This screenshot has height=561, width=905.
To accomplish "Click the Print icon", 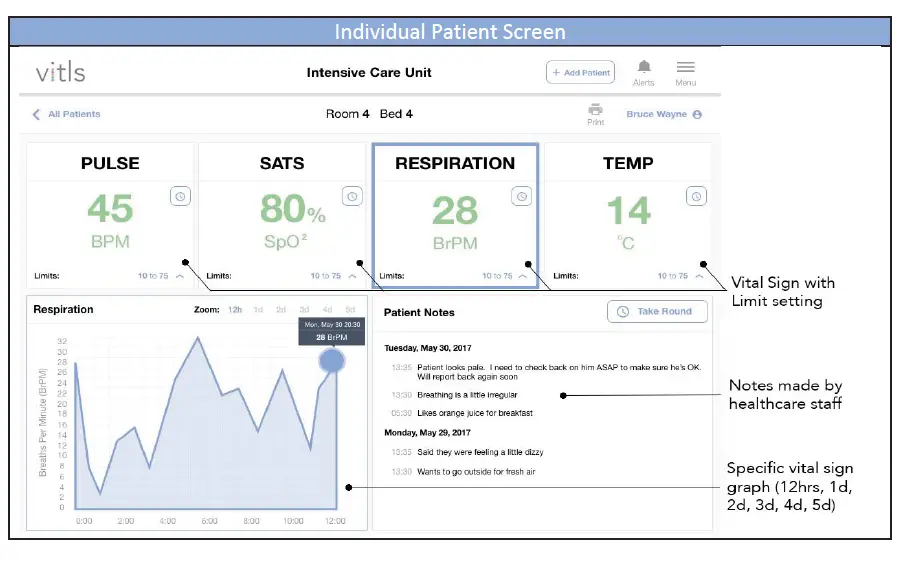I will point(595,110).
